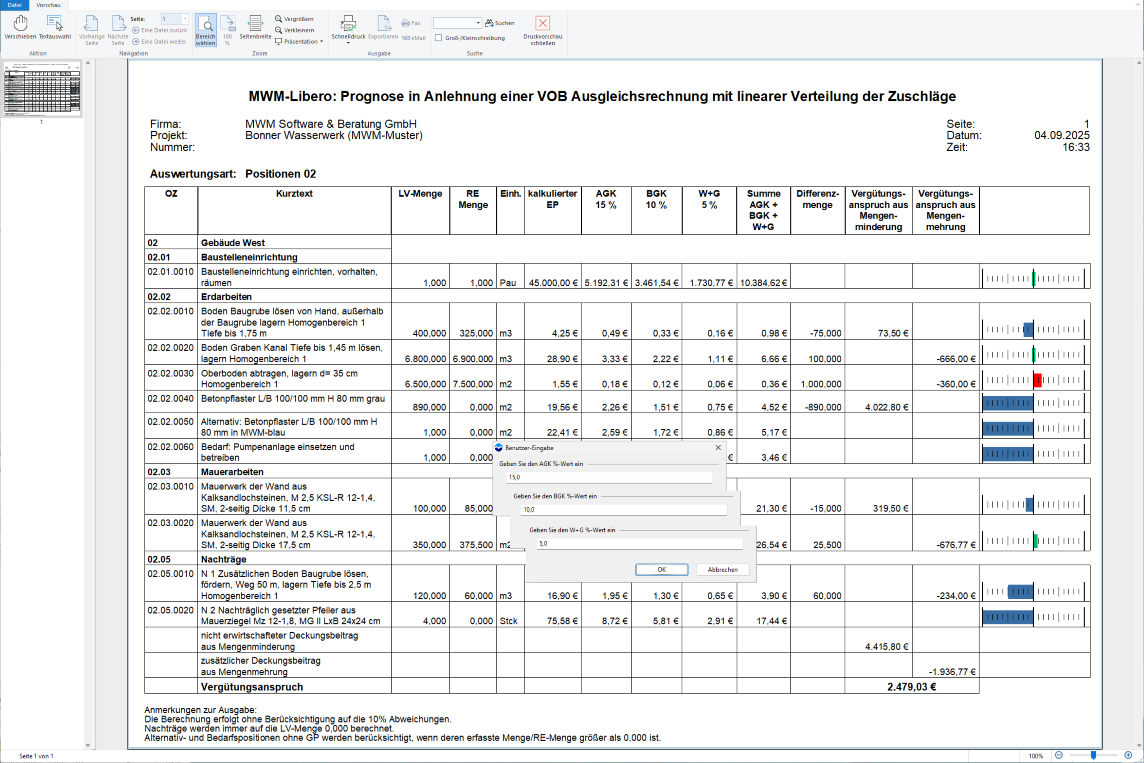This screenshot has height=763, width=1144.
Task: Click the bar chart for row 02.01.0010
Action: tap(1034, 278)
